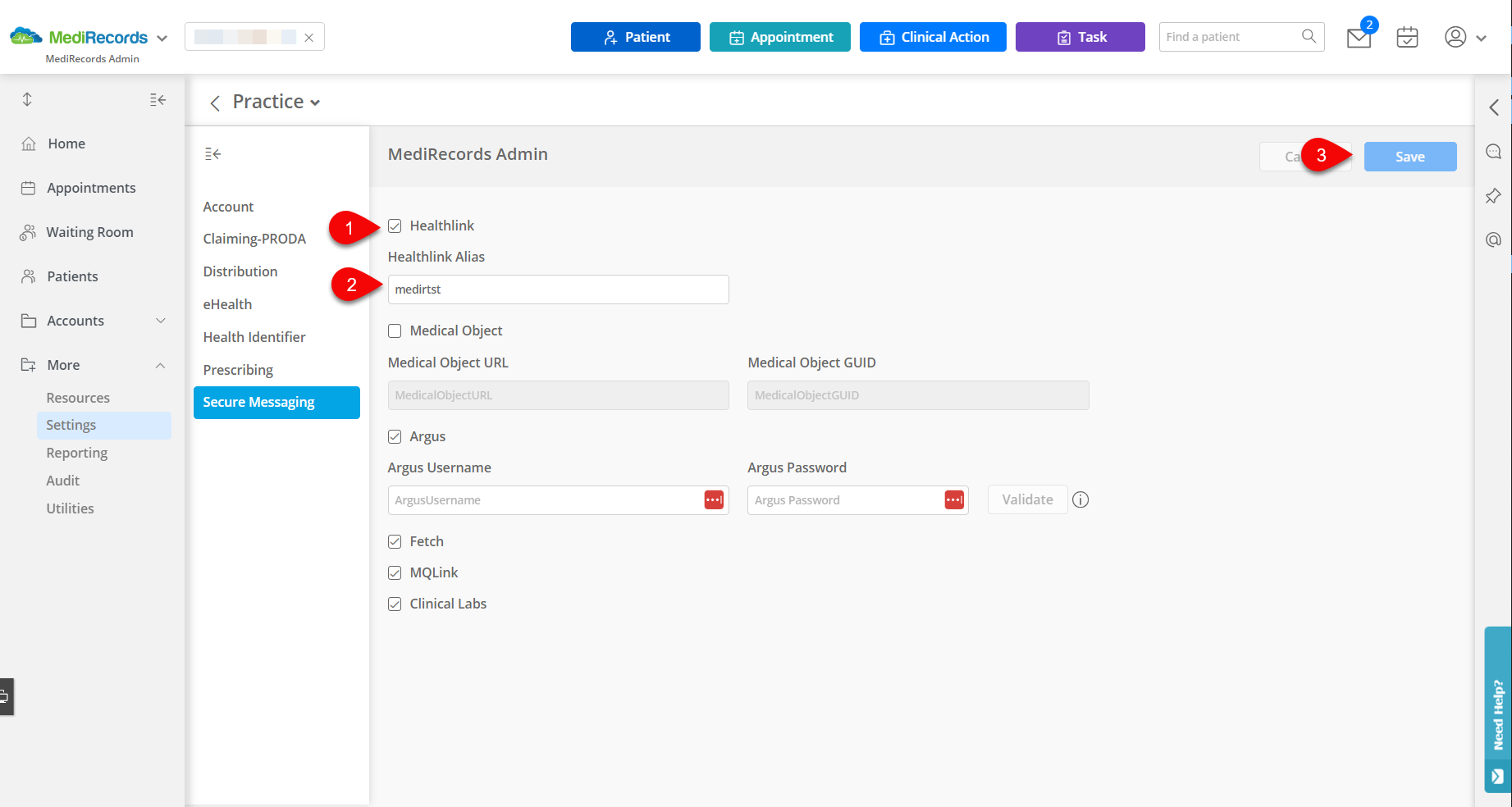Open the Account settings section
The width and height of the screenshot is (1512, 807).
(228, 207)
